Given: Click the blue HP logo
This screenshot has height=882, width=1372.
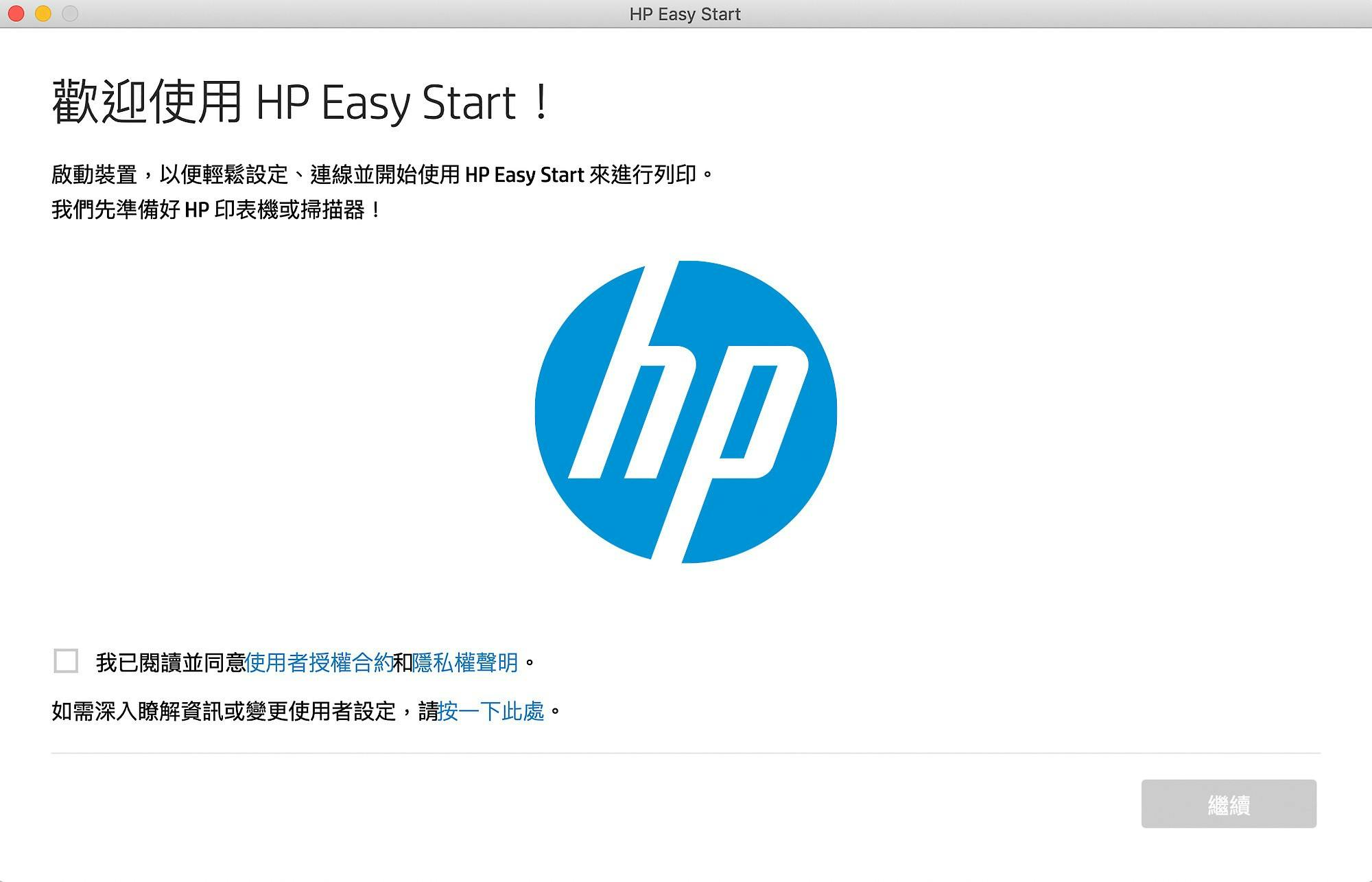Looking at the screenshot, I should click(686, 412).
